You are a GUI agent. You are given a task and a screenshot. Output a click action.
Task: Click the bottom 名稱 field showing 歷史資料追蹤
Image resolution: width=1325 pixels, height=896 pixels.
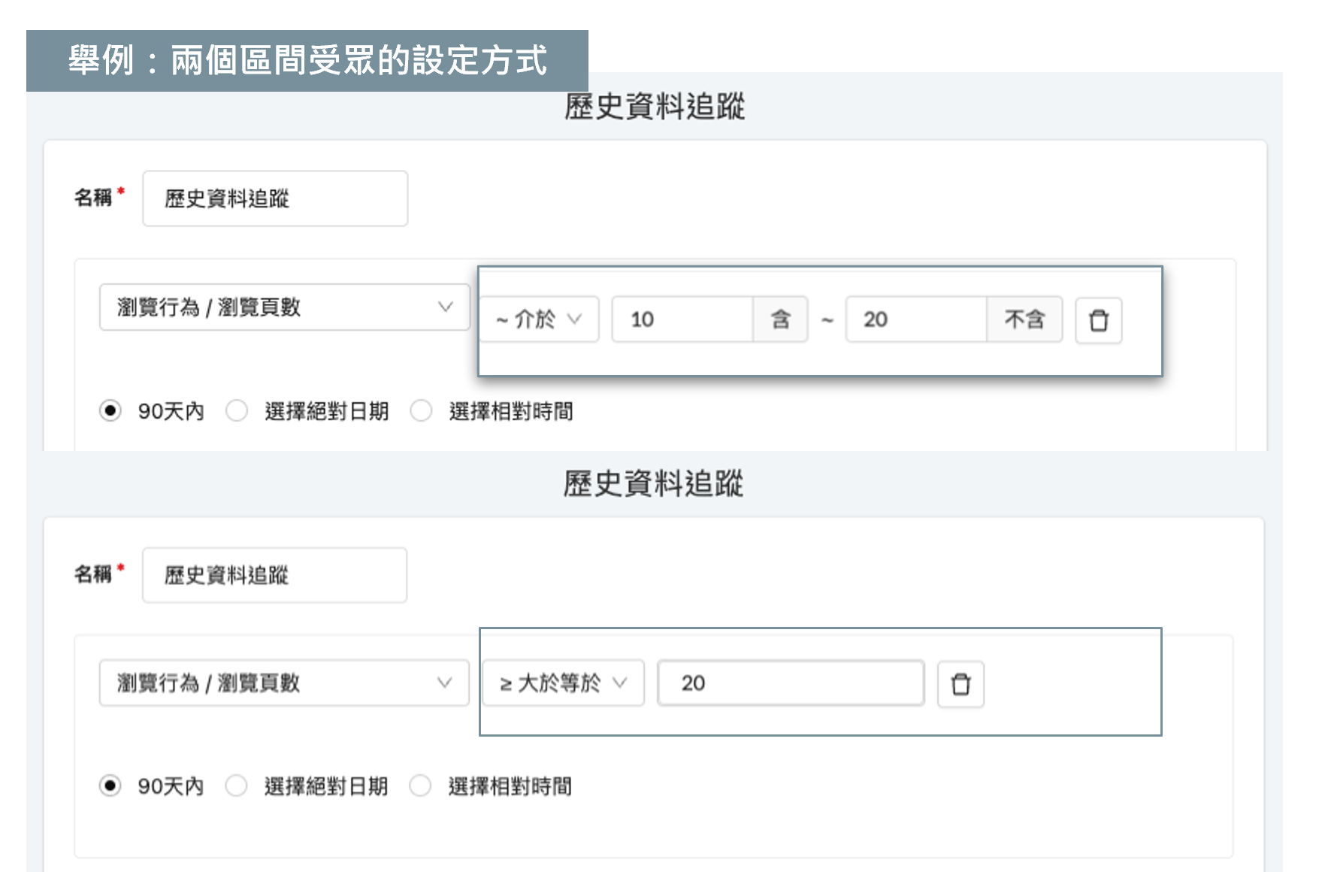pyautogui.click(x=274, y=574)
